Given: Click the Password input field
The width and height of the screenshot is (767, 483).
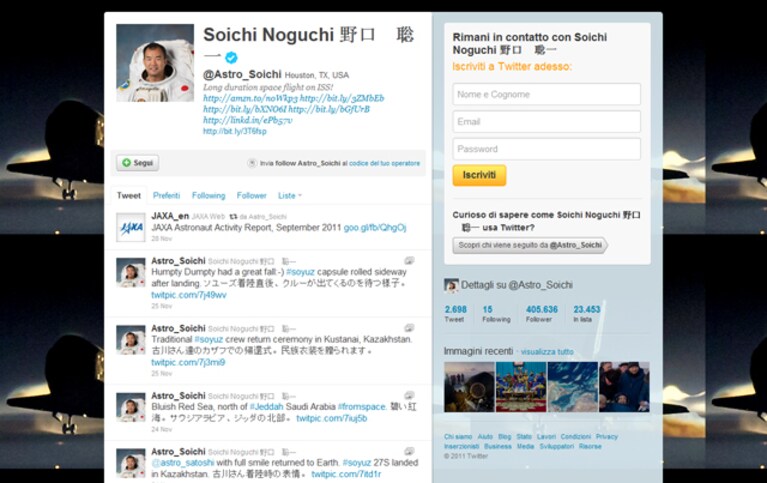Looking at the screenshot, I should click(546, 149).
